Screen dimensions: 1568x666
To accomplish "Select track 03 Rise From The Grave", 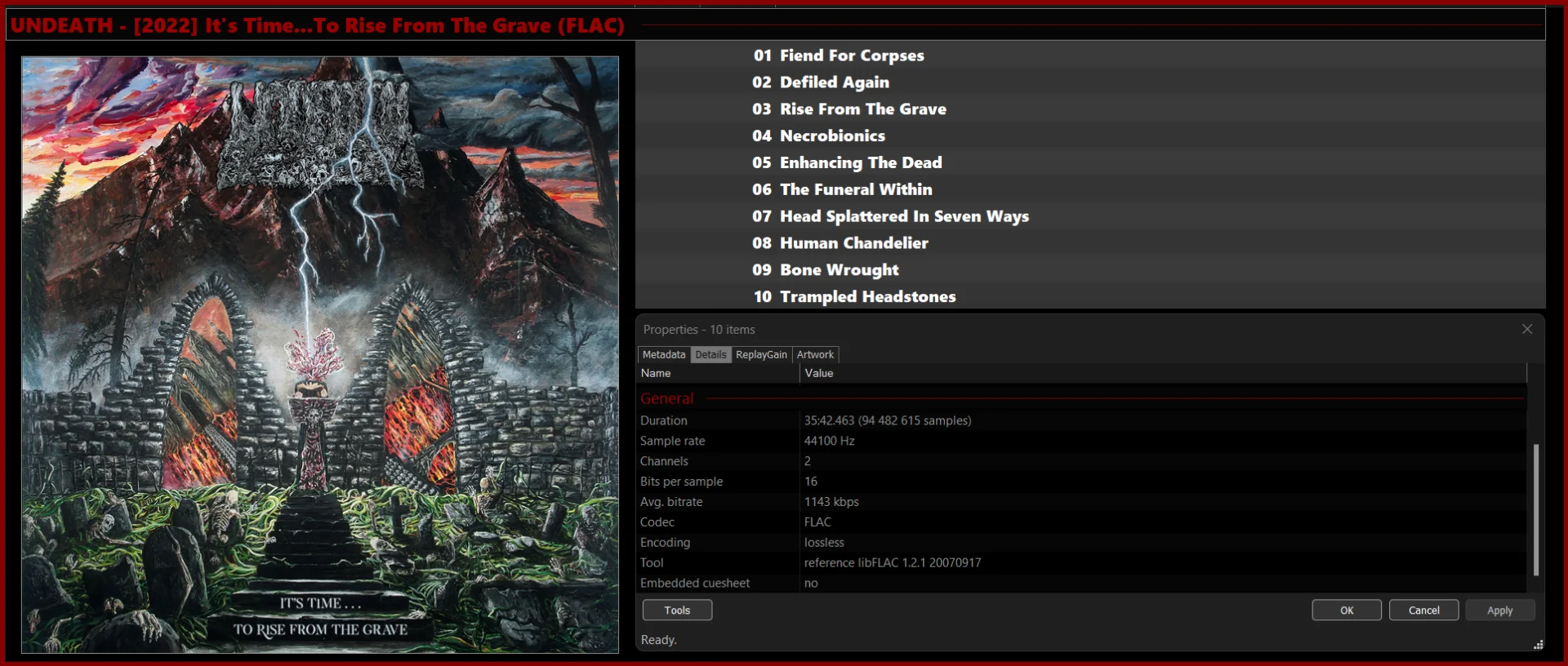I will 1090,109.
